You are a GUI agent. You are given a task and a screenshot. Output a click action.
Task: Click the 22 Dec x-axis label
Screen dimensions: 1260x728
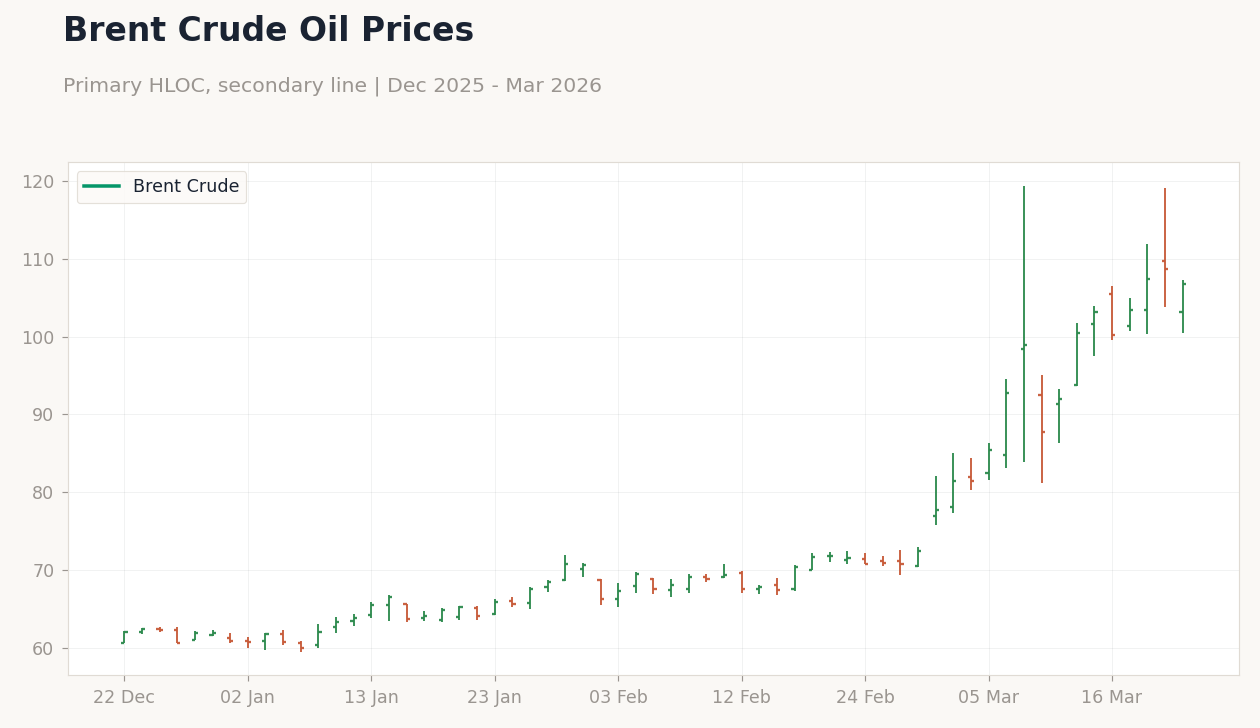[124, 698]
